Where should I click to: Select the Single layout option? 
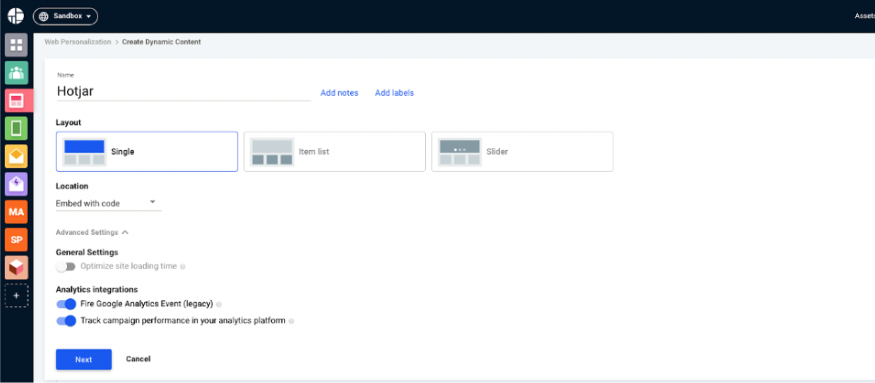(x=147, y=151)
